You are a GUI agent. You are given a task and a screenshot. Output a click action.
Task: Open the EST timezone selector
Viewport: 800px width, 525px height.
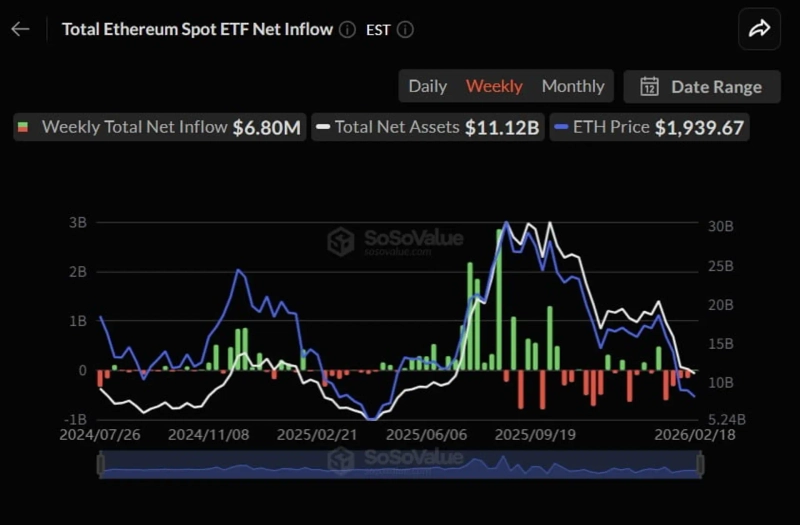click(378, 29)
